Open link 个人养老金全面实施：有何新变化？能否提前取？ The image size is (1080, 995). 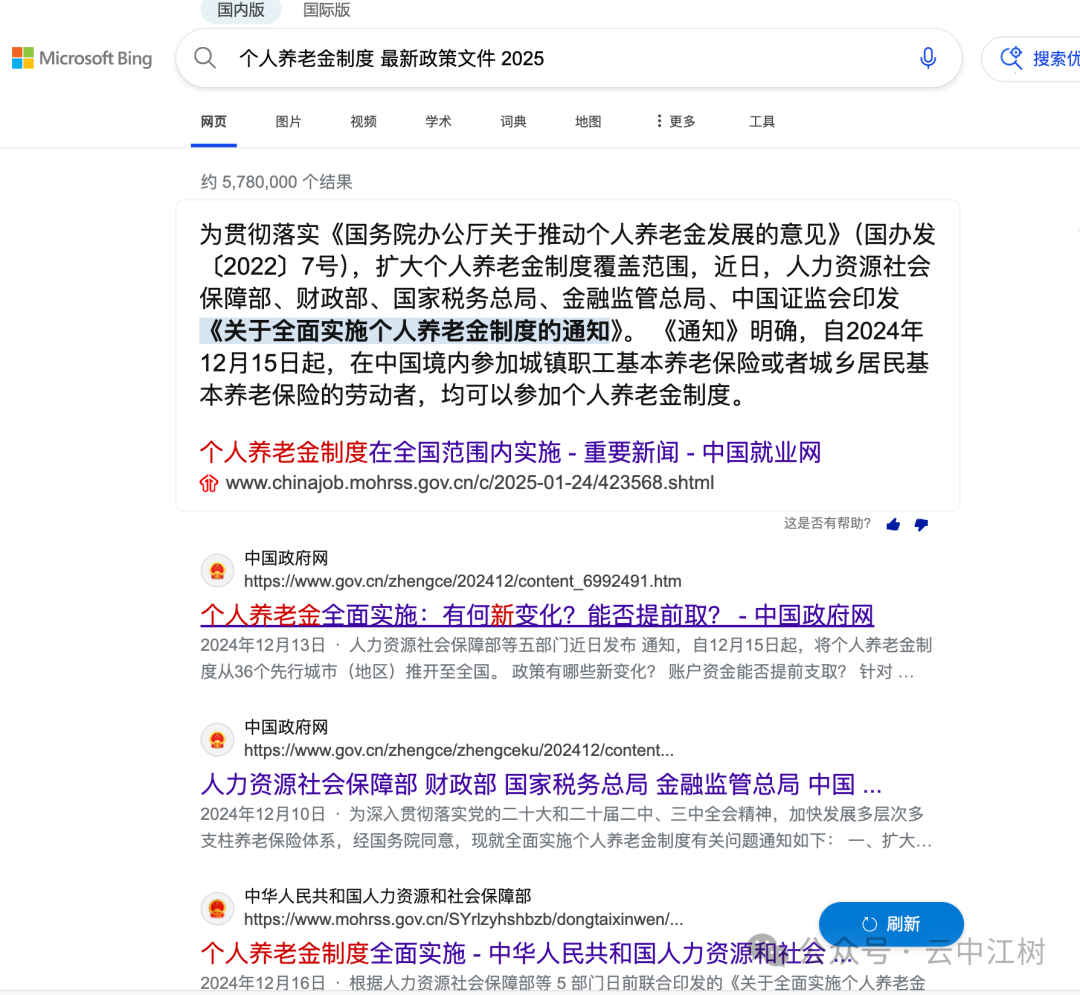pos(537,615)
